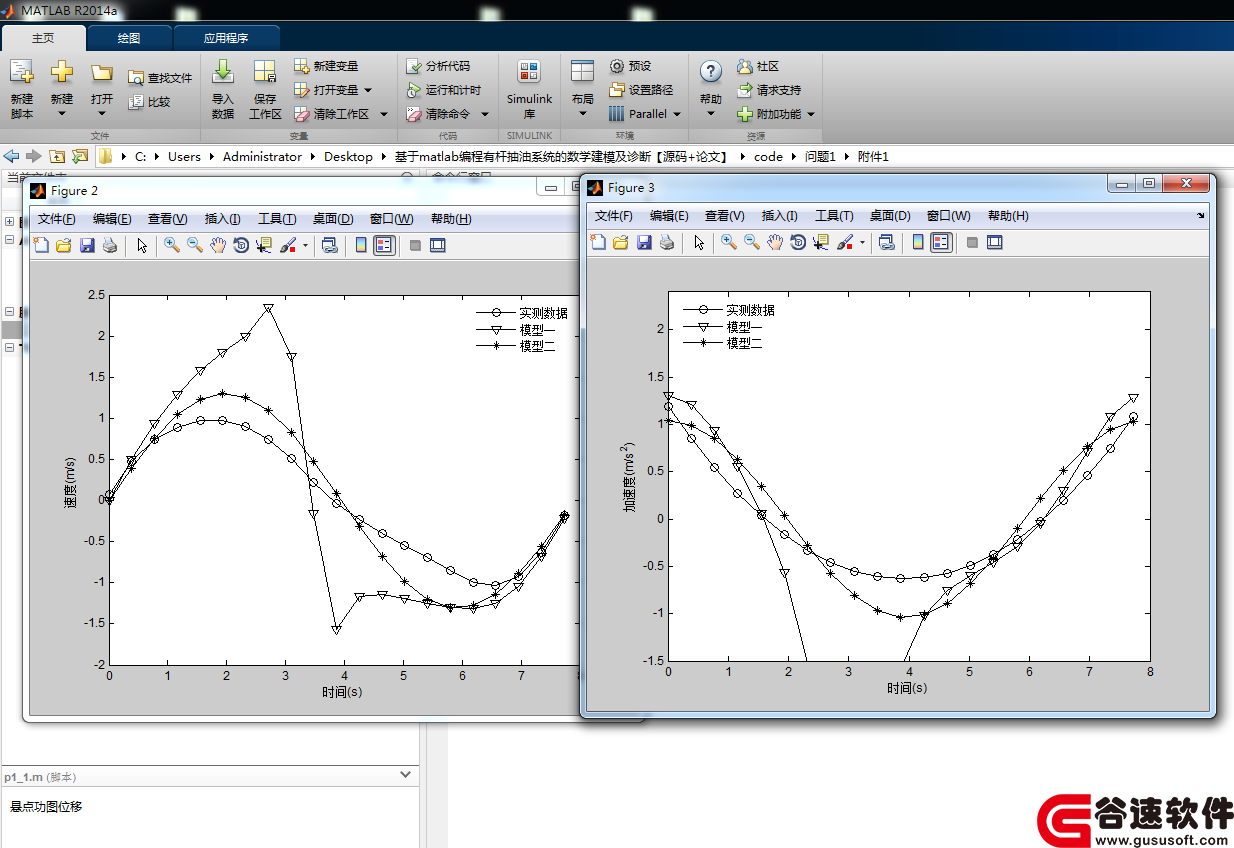
Task: Toggle Zoom Out tool in Figure 2
Action: pos(195,245)
